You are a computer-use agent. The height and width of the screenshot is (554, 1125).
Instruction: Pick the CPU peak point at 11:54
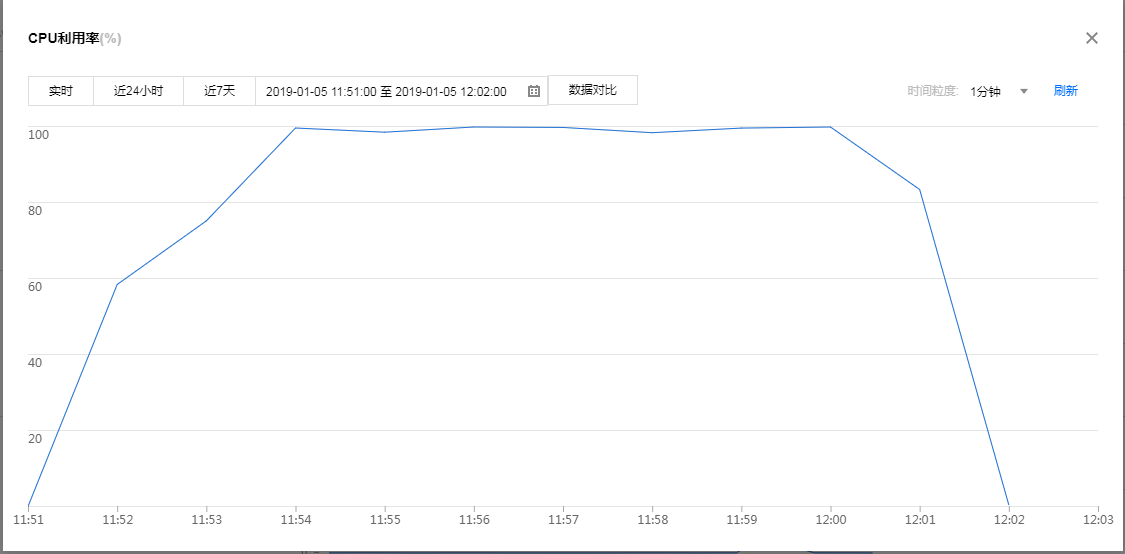[295, 128]
